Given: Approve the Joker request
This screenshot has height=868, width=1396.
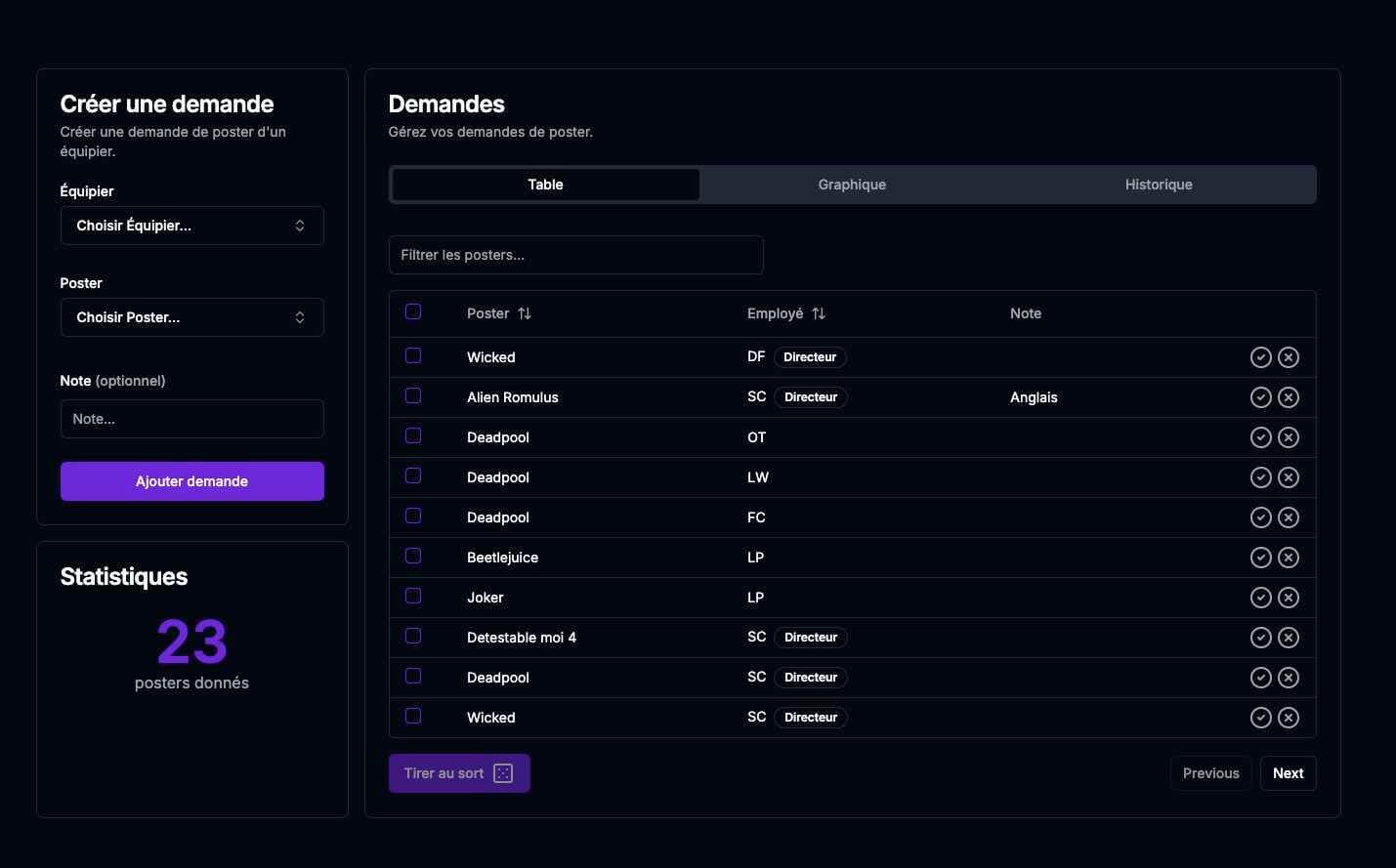Looking at the screenshot, I should tap(1261, 598).
